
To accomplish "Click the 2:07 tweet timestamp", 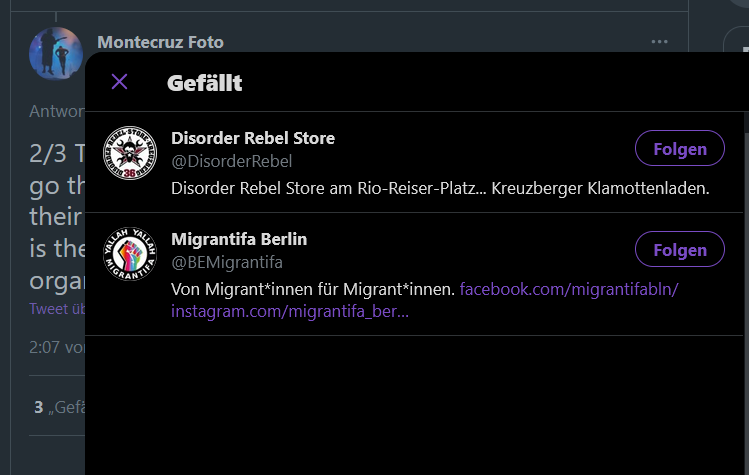I will (x=57, y=347).
